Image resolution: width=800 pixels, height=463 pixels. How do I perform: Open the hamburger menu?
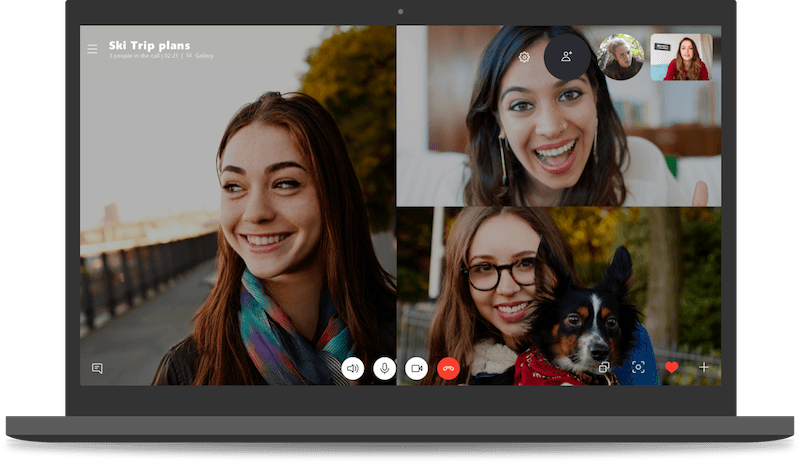tap(92, 49)
